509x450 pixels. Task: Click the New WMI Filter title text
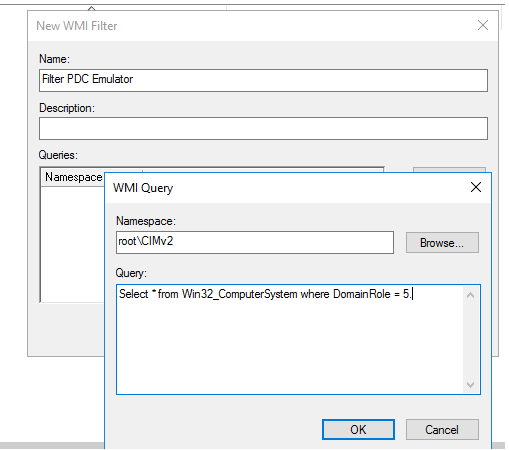[x=77, y=26]
